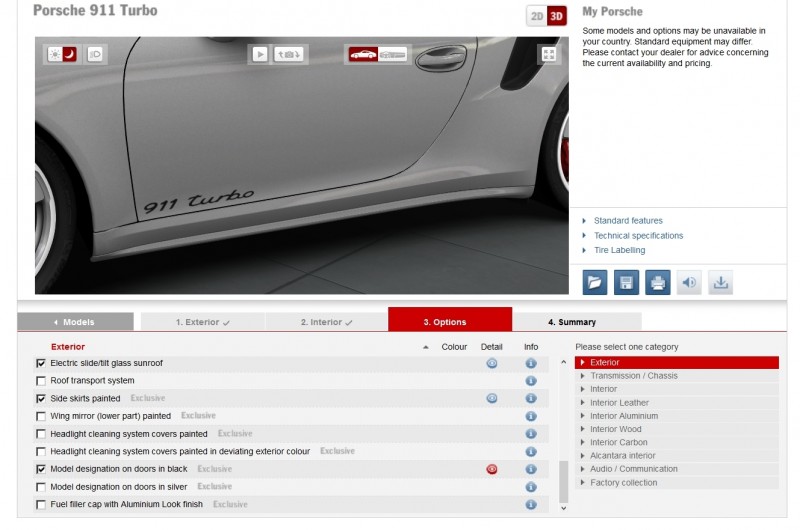Save the configuration with disk icon
Viewport: 800px width, 530px height.
(626, 283)
